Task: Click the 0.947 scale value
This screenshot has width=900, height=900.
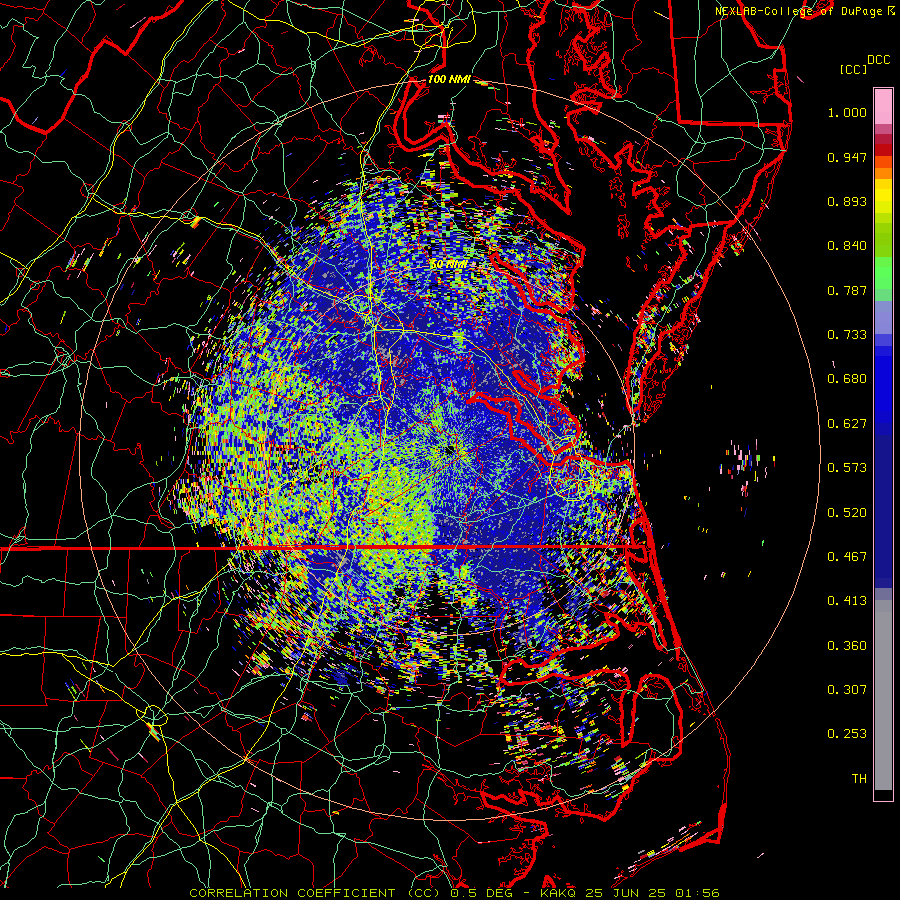Action: 847,157
